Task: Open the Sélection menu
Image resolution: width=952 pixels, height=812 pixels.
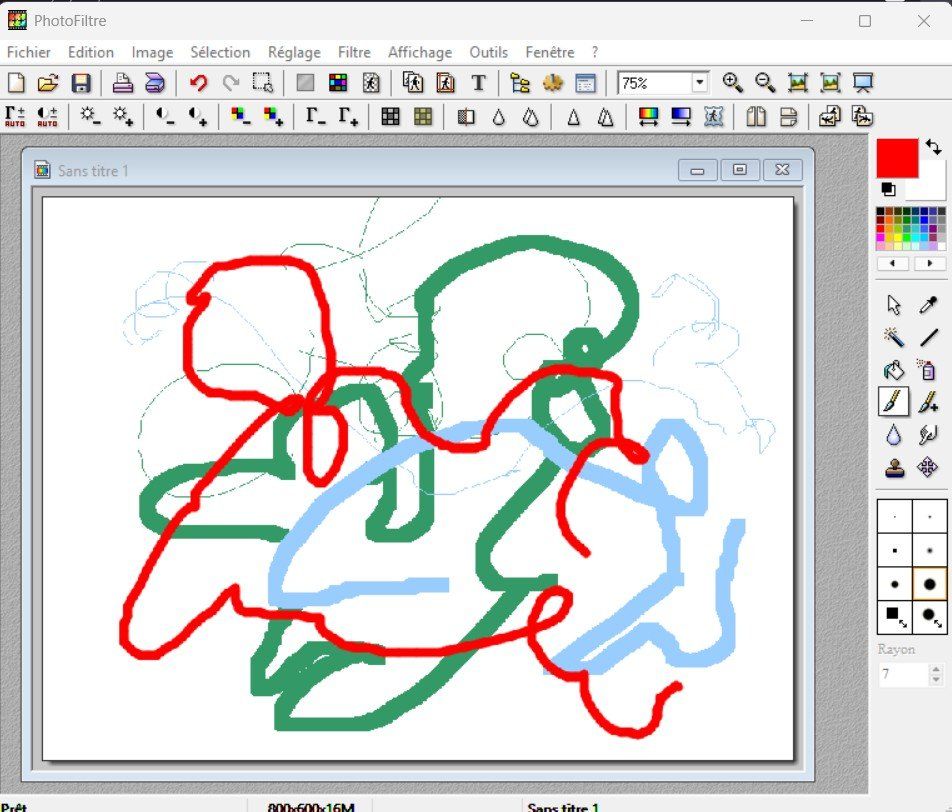Action: 220,53
